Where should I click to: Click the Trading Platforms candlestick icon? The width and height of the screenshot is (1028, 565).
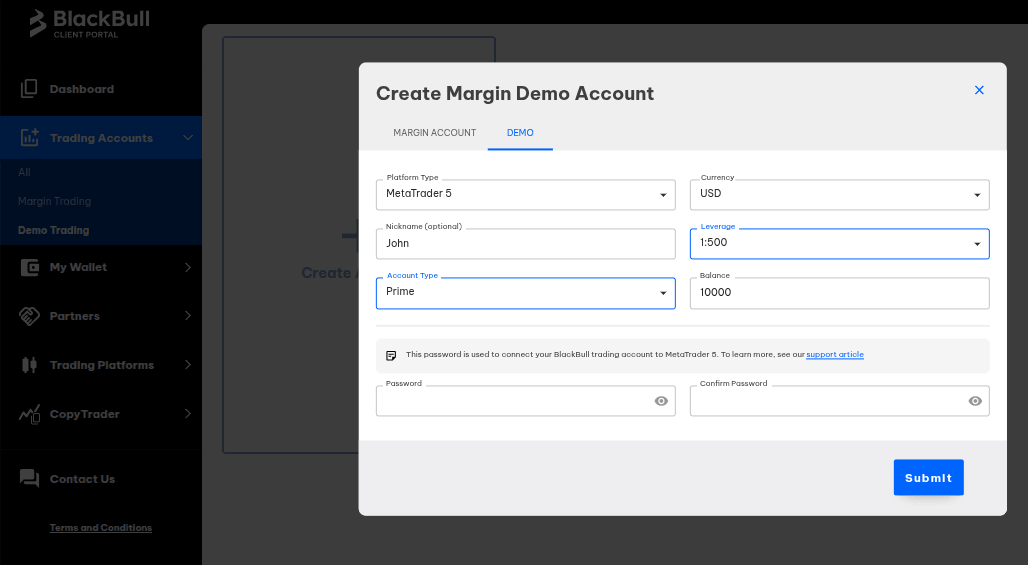point(30,365)
